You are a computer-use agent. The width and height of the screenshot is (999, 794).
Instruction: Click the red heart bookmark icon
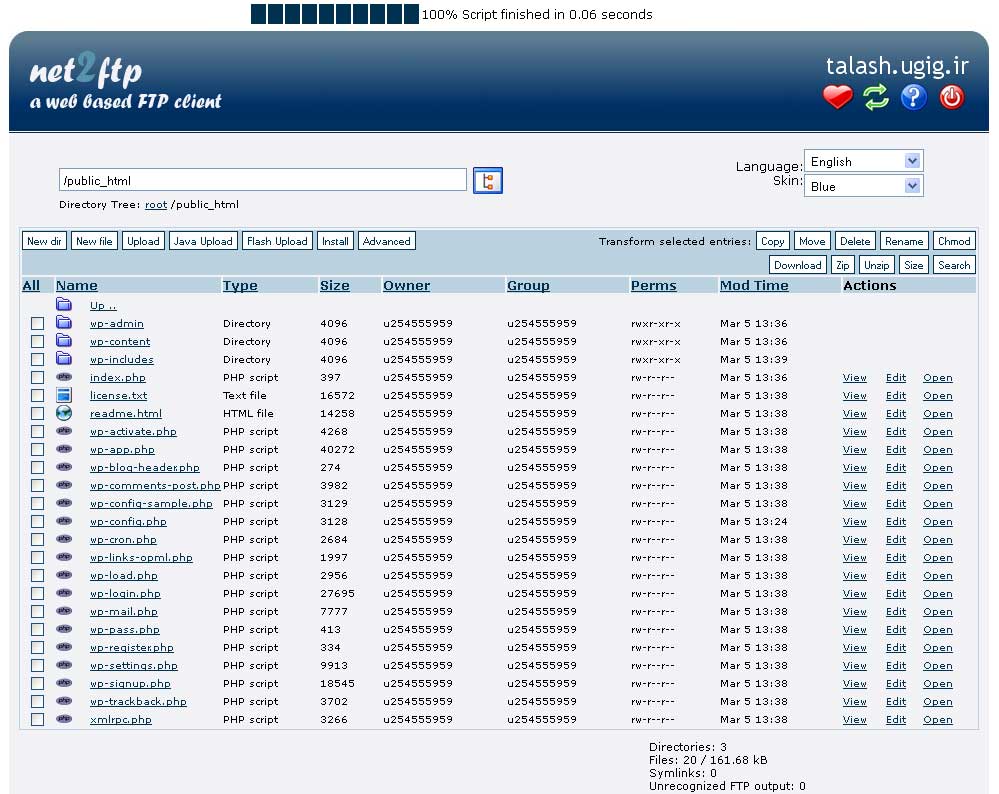[x=838, y=97]
